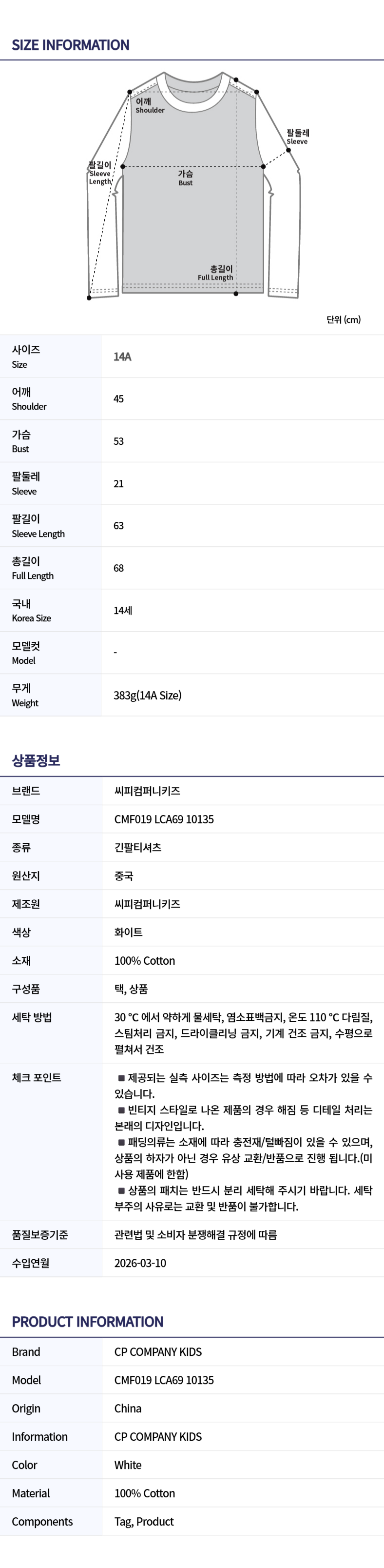Click the Korea Size value 14세
The height and width of the screenshot is (1568, 384).
point(123,611)
